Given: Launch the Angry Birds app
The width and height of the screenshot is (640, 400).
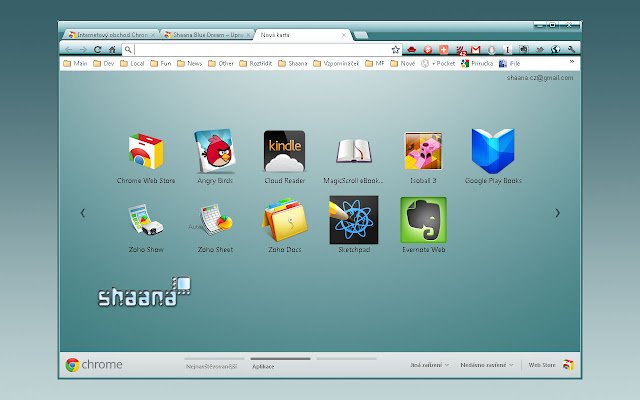Looking at the screenshot, I should [215, 151].
